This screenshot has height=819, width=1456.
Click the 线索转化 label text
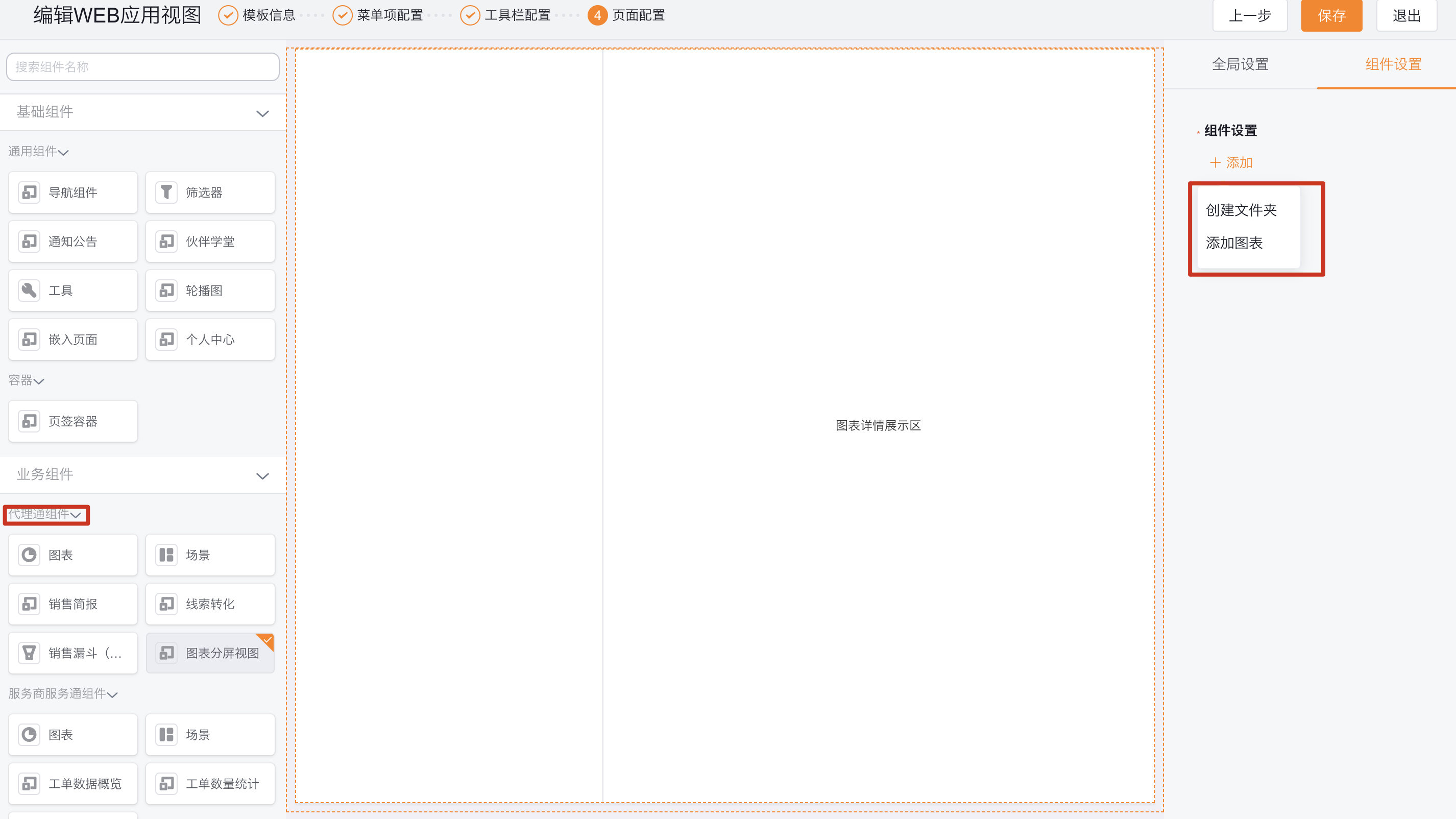tap(210, 604)
